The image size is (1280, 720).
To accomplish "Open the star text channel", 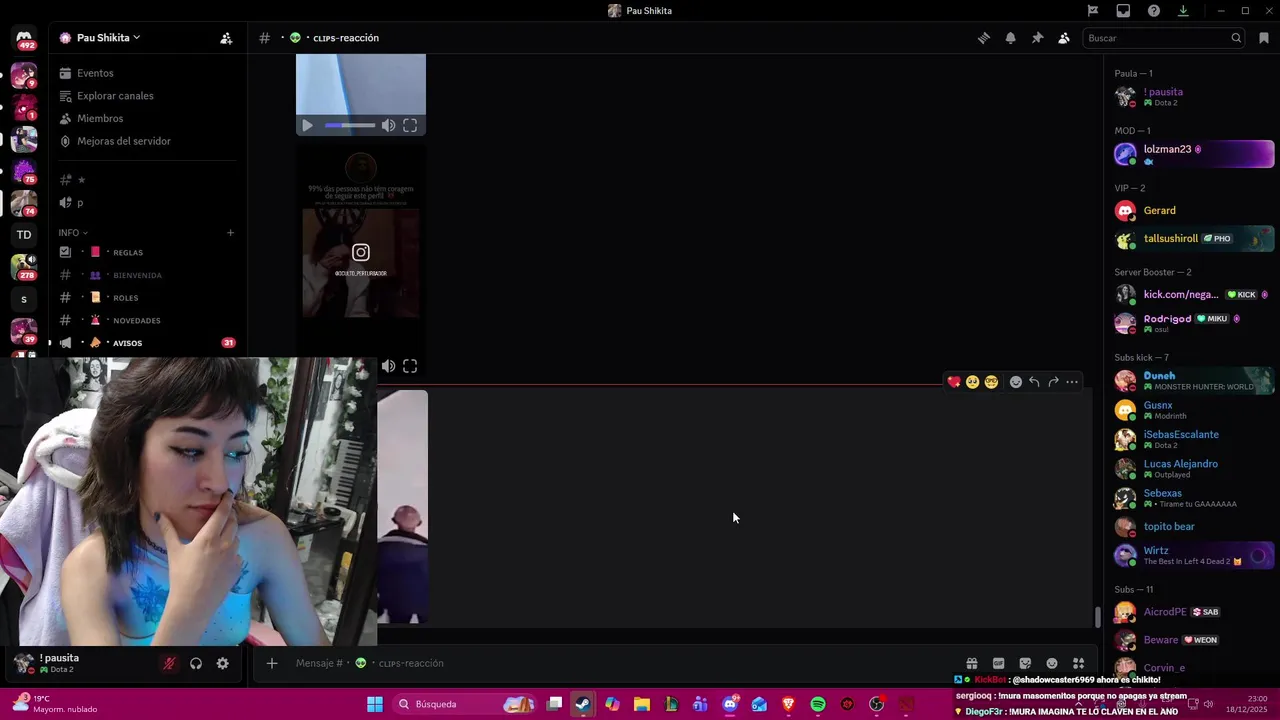I will point(148,180).
